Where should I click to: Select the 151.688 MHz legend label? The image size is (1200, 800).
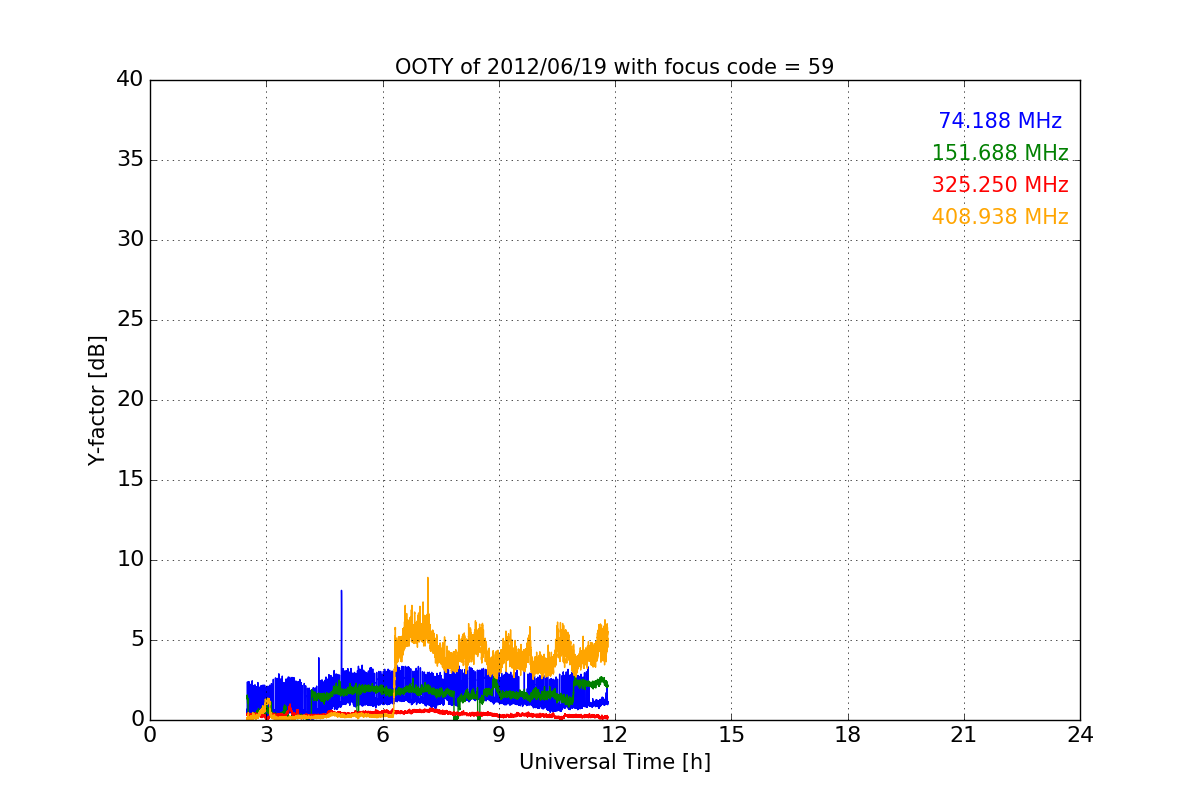tap(1000, 153)
